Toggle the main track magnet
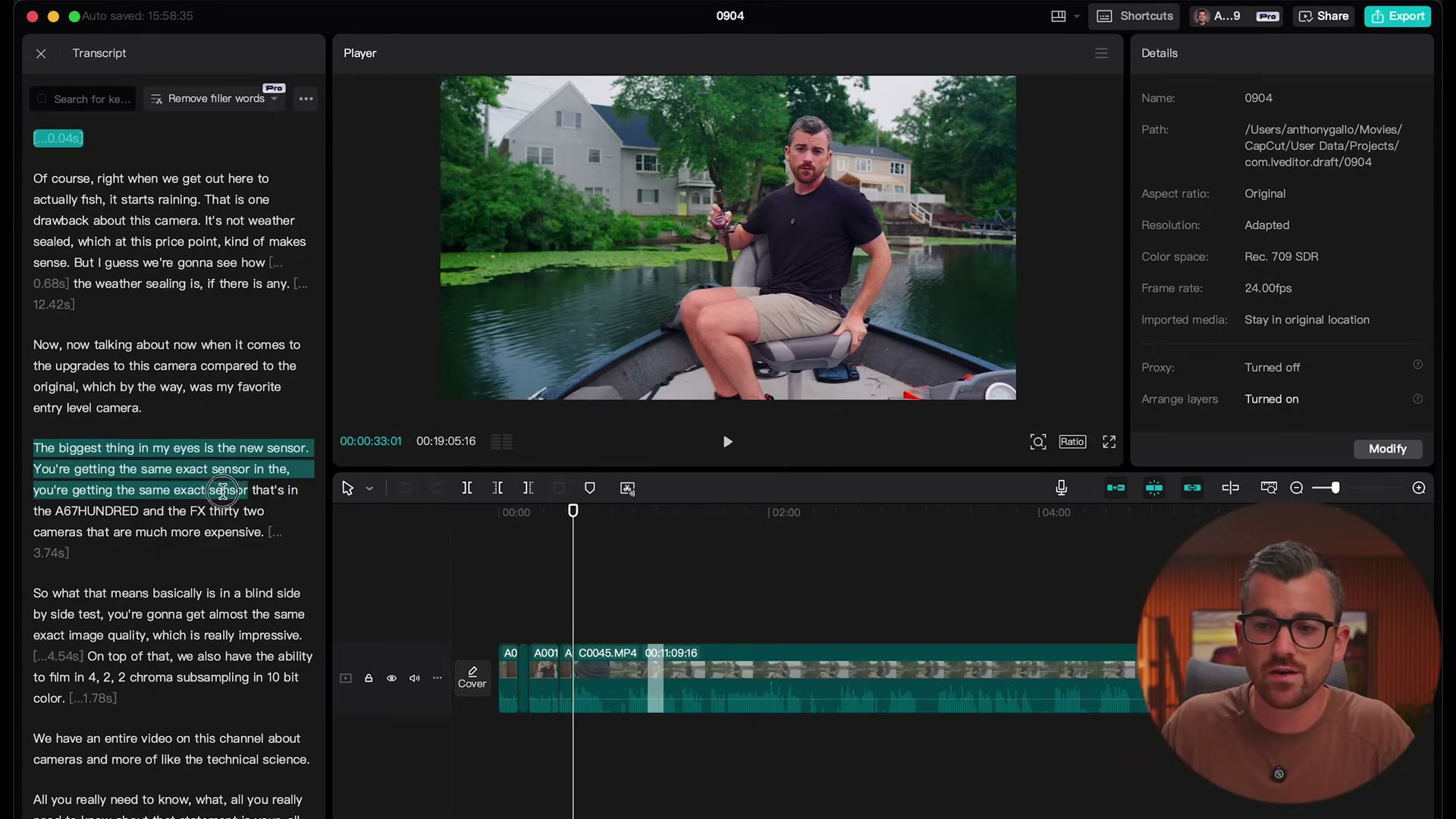1456x819 pixels. coord(1116,488)
